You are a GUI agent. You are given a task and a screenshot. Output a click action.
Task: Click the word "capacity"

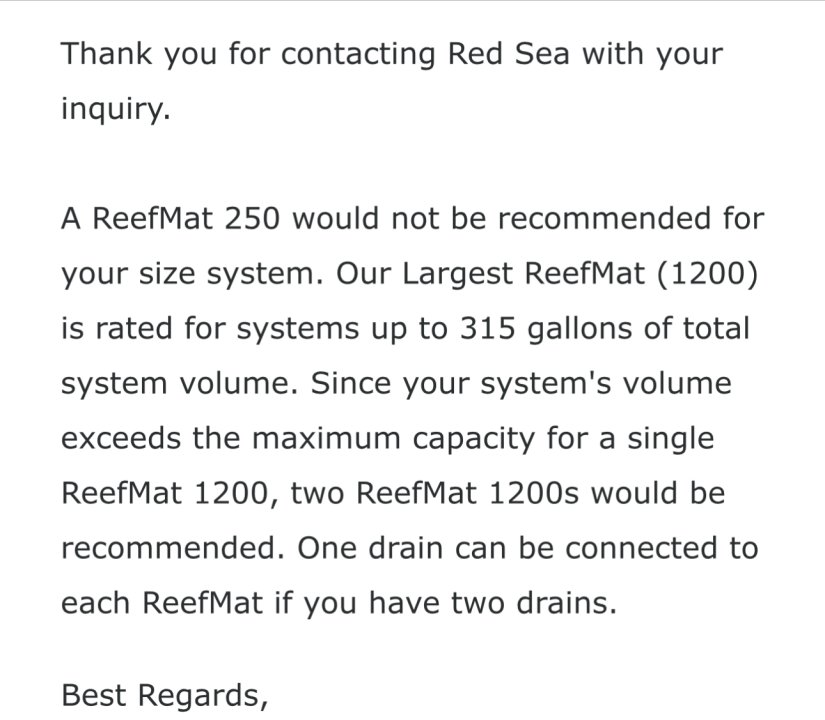pyautogui.click(x=474, y=439)
